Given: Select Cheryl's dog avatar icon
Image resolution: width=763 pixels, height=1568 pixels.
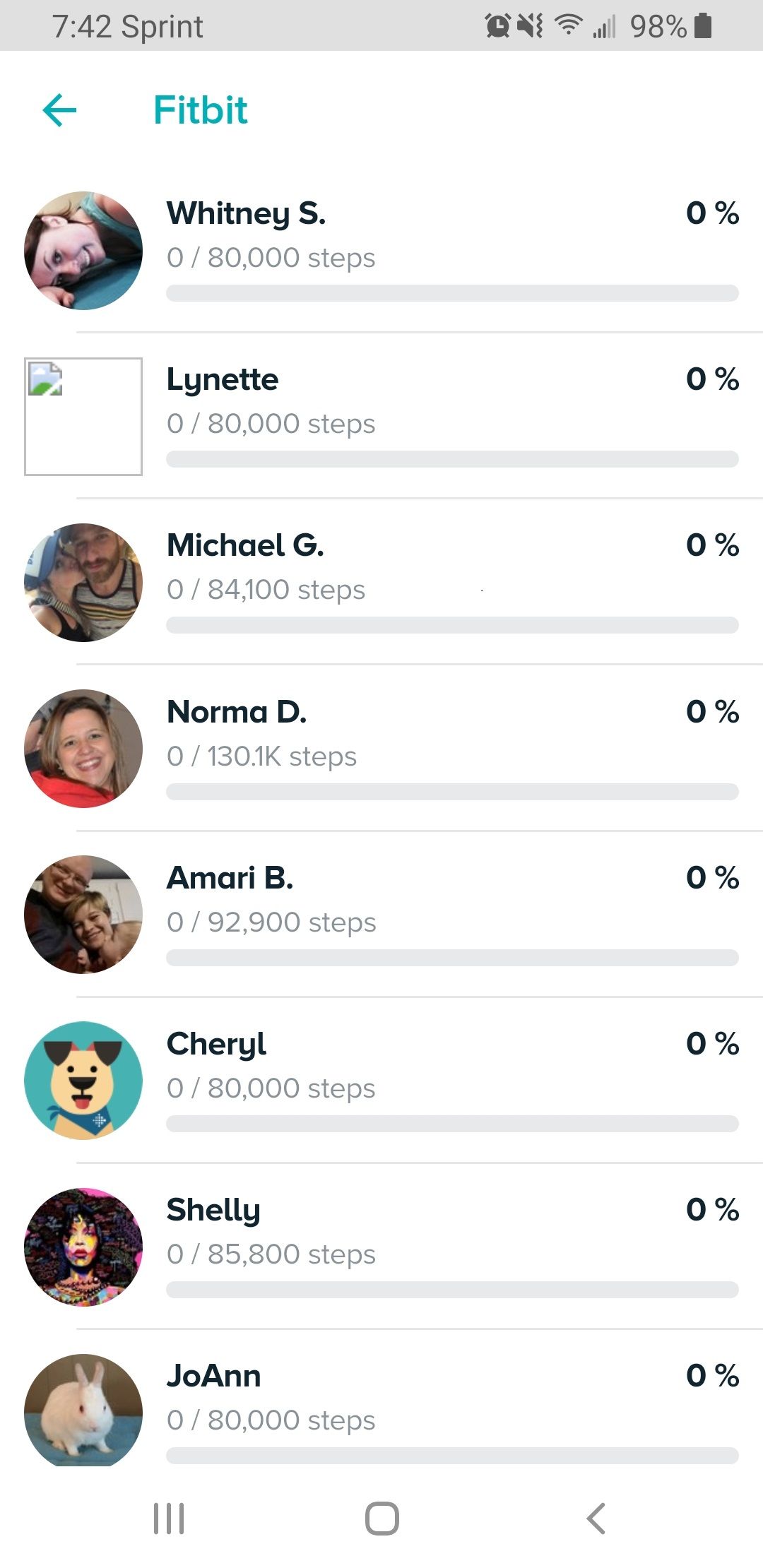Looking at the screenshot, I should (83, 1081).
